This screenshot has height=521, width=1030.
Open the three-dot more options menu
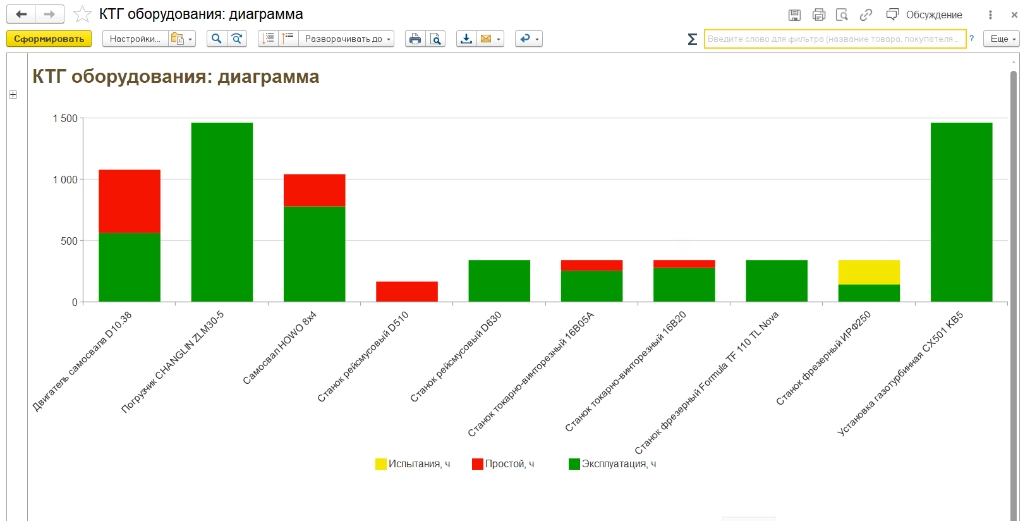click(990, 15)
